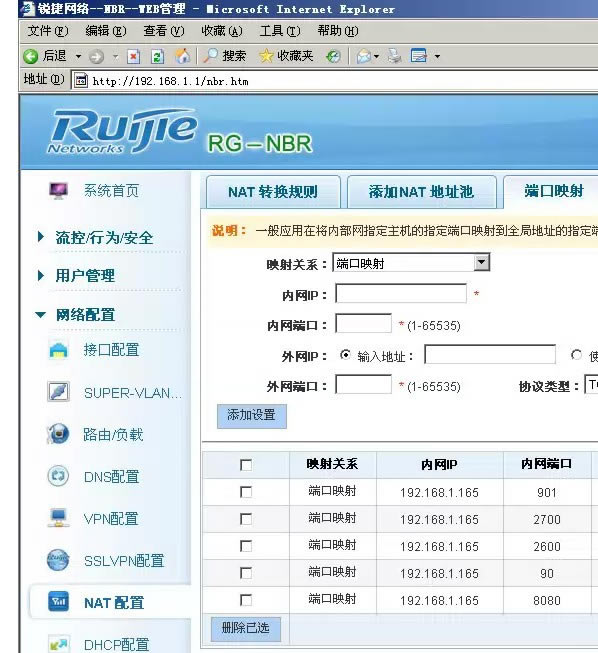598x653 pixels.
Task: Click the SUPER-VLAN sidebar icon
Action: [x=58, y=392]
